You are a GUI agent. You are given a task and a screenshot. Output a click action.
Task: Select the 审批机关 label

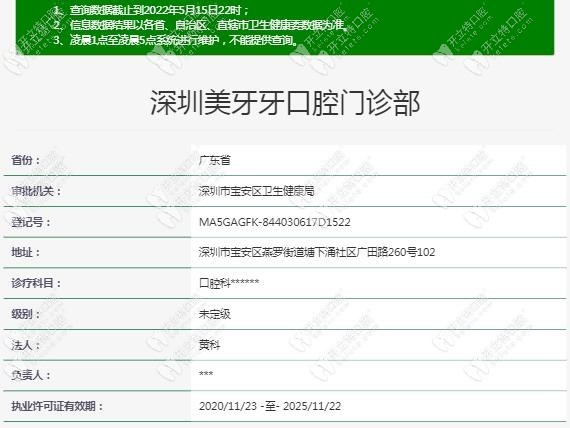36,191
